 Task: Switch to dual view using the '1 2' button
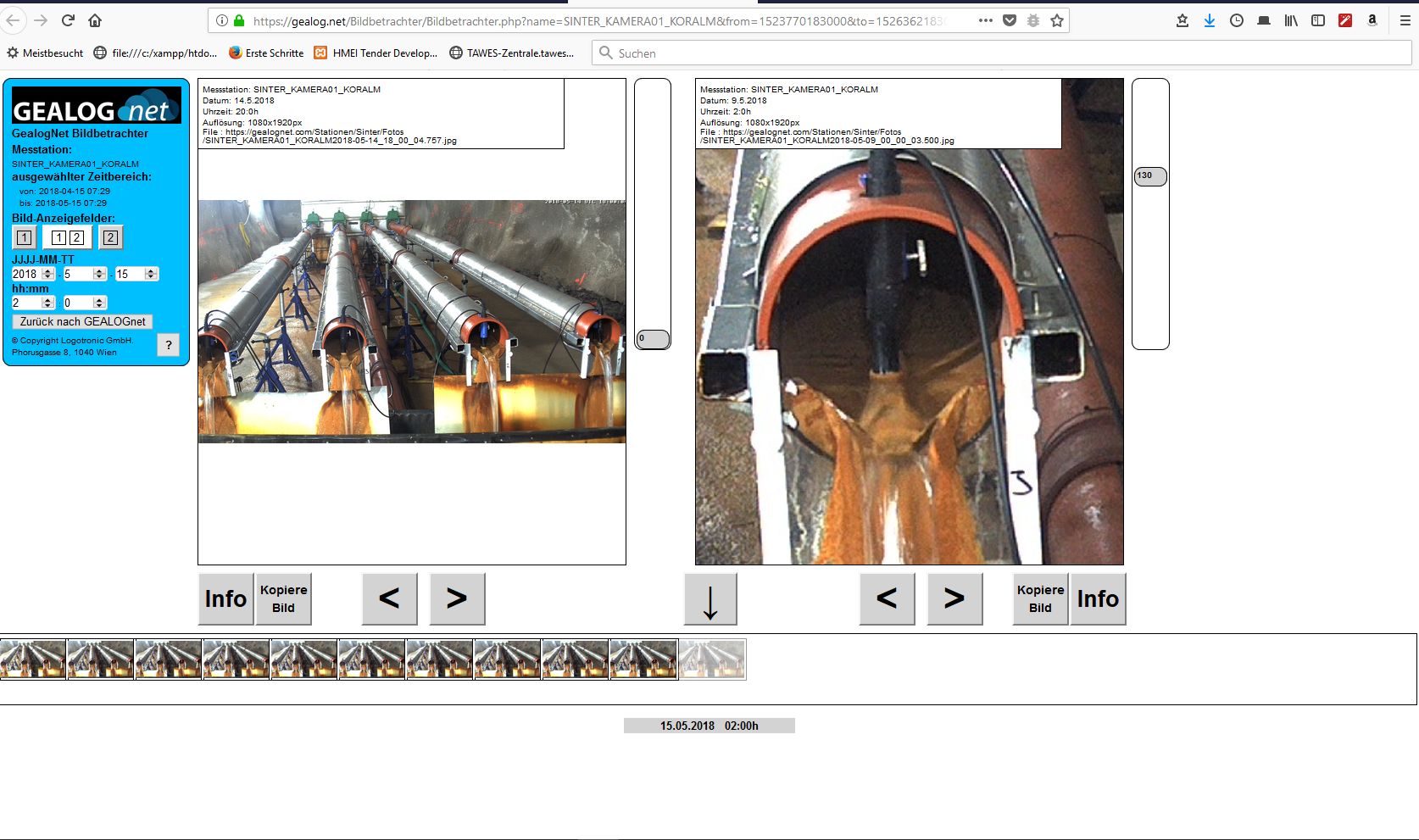click(67, 237)
